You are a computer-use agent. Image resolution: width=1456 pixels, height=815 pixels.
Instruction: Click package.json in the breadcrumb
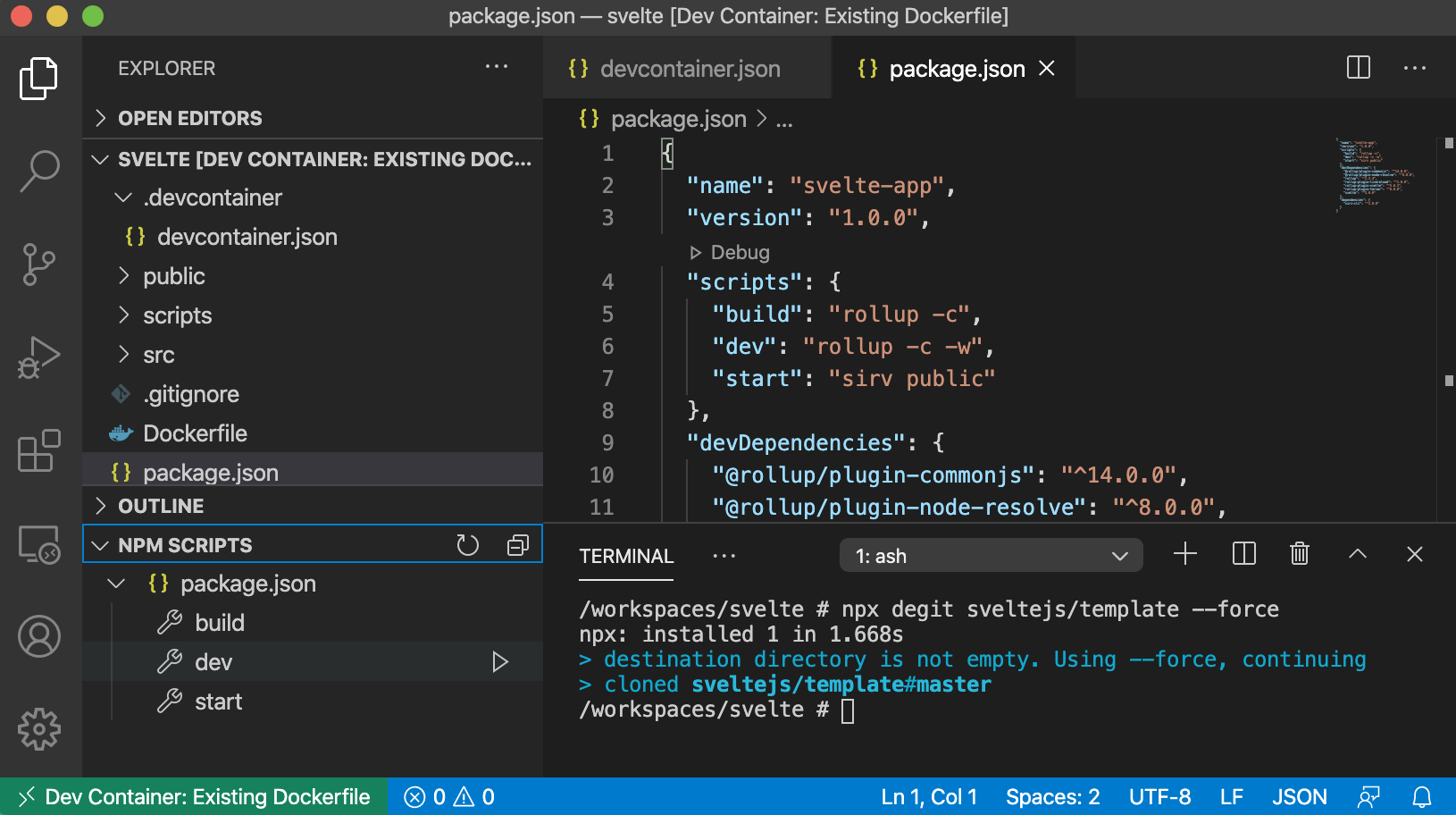[678, 119]
